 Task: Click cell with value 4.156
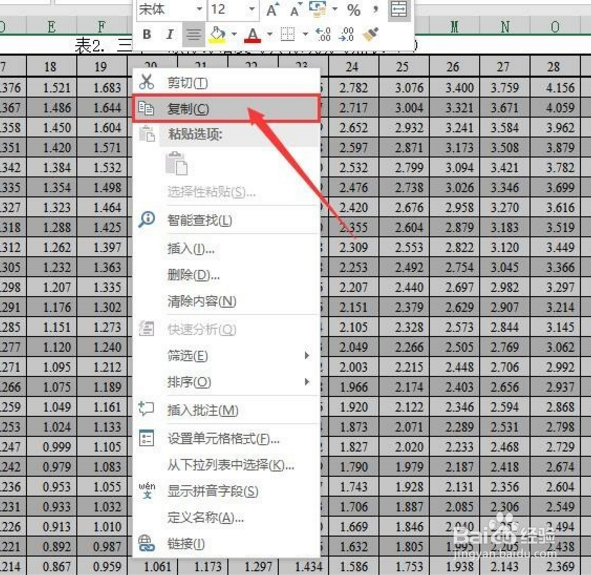[x=555, y=88]
